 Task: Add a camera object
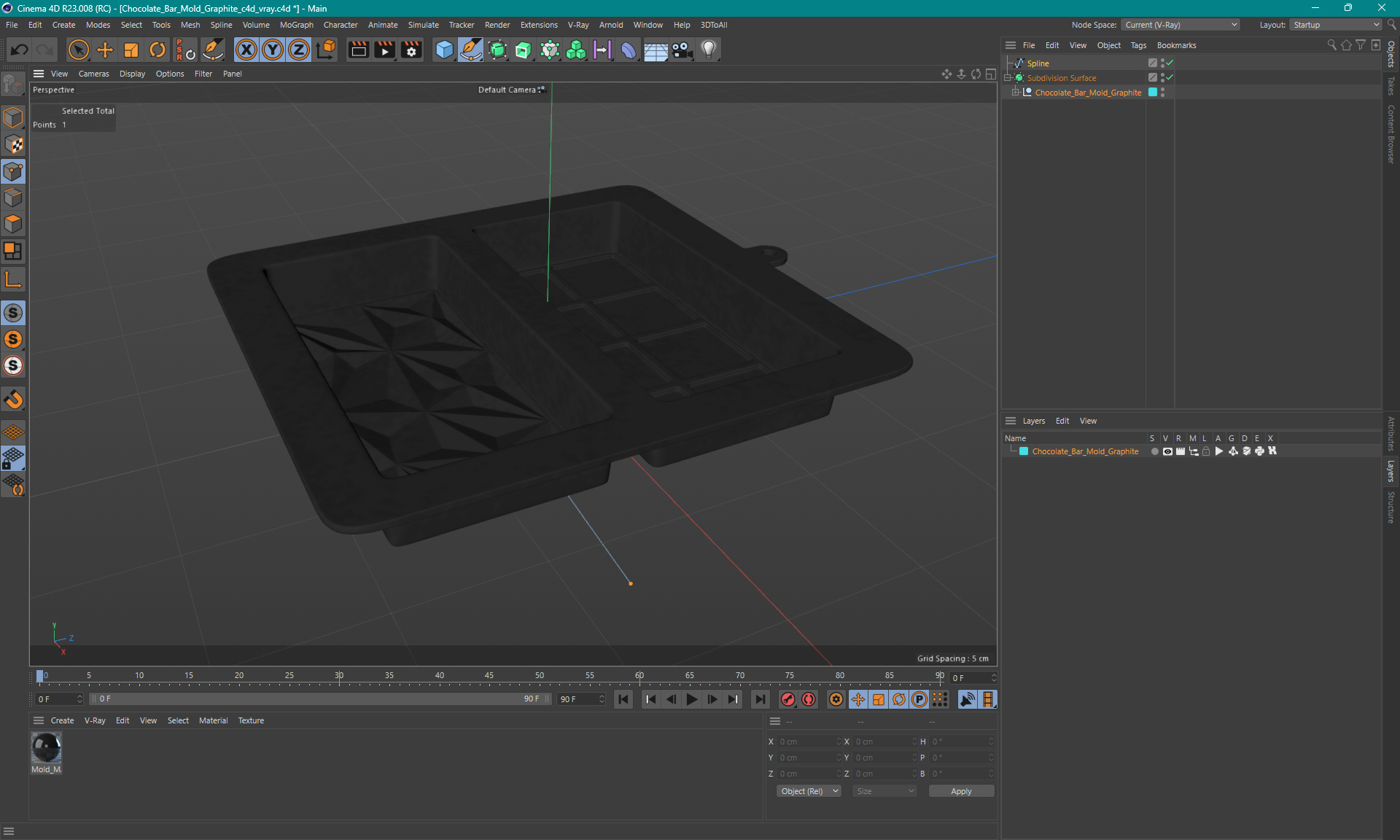click(x=682, y=50)
